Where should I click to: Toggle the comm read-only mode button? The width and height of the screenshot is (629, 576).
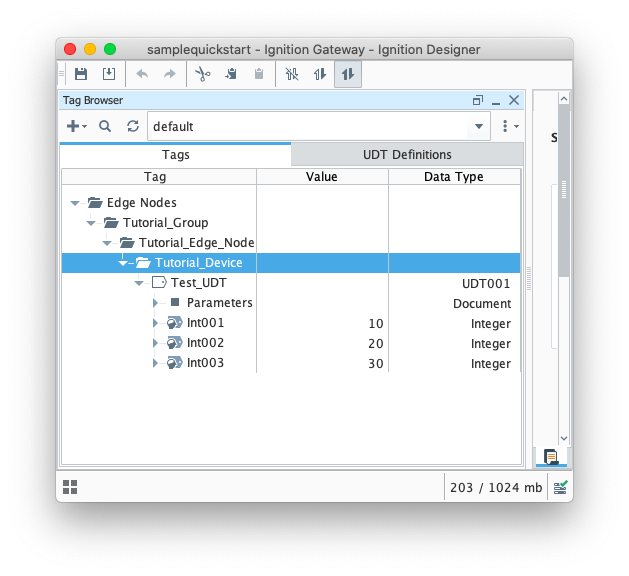320,74
